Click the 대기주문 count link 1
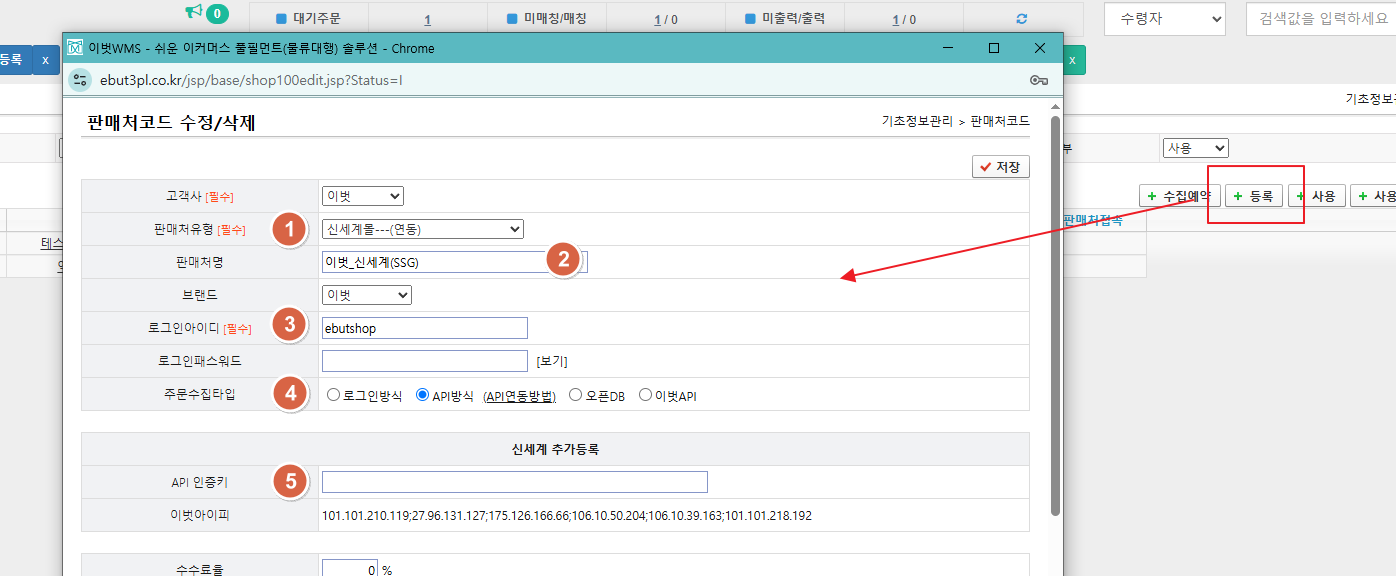1396x576 pixels. coord(427,19)
